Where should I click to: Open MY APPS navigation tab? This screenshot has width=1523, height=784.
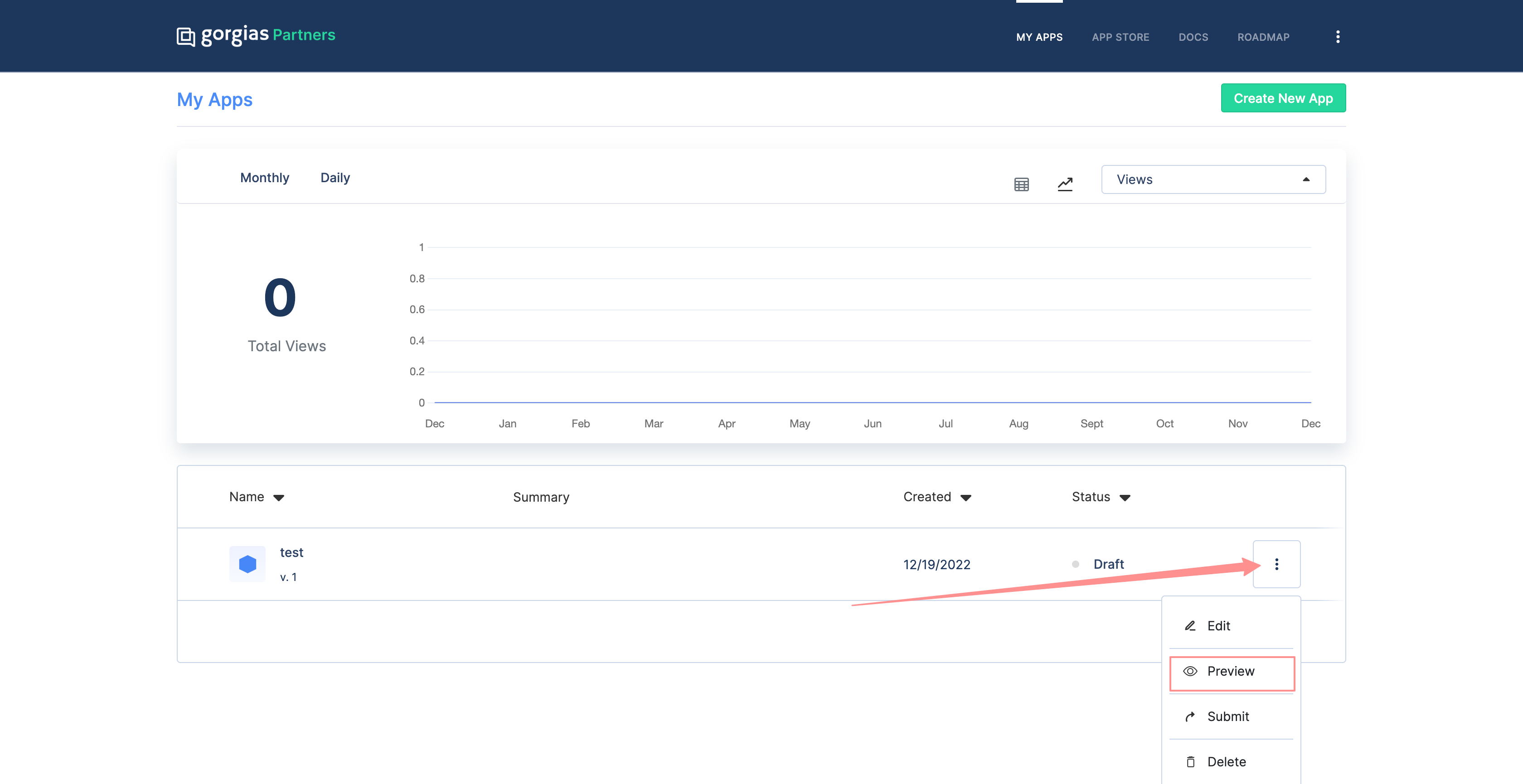[x=1039, y=37]
